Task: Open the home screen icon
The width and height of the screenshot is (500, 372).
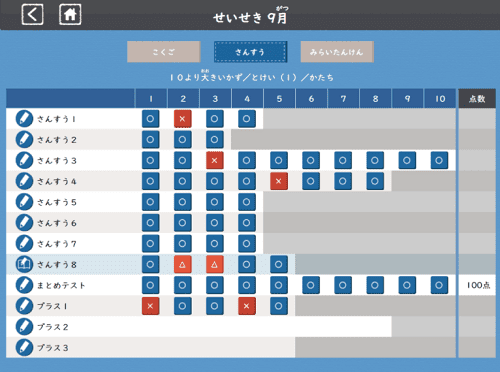Action: tap(70, 15)
